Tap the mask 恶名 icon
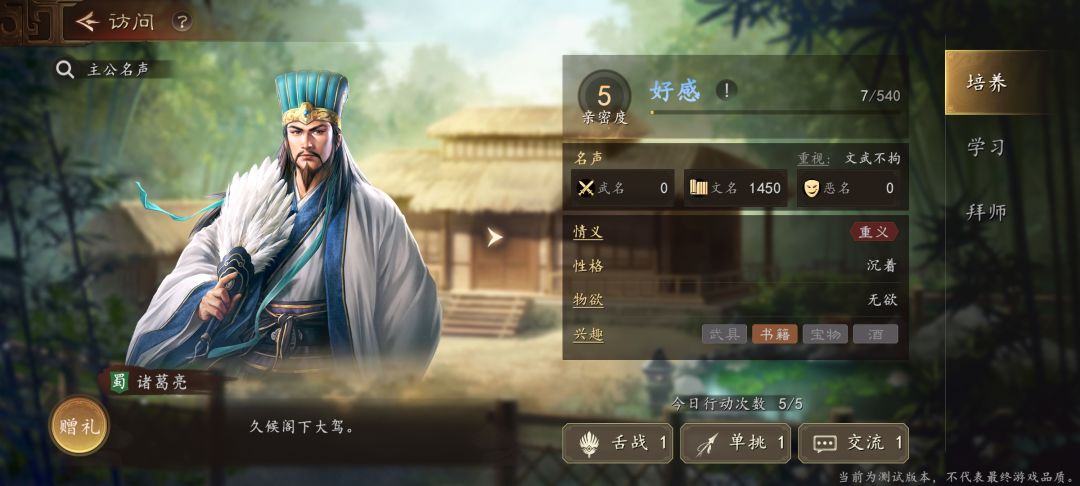 [812, 188]
